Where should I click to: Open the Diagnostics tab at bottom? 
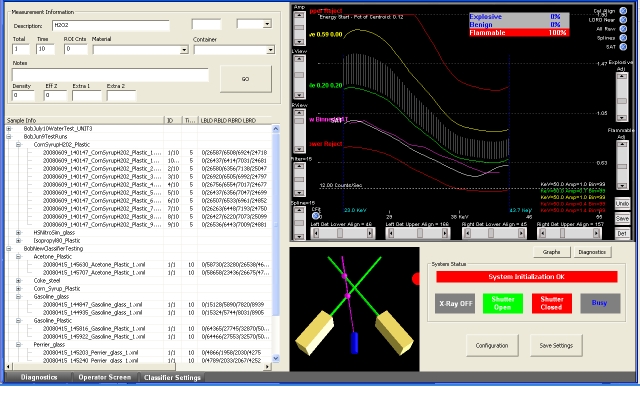[x=38, y=377]
